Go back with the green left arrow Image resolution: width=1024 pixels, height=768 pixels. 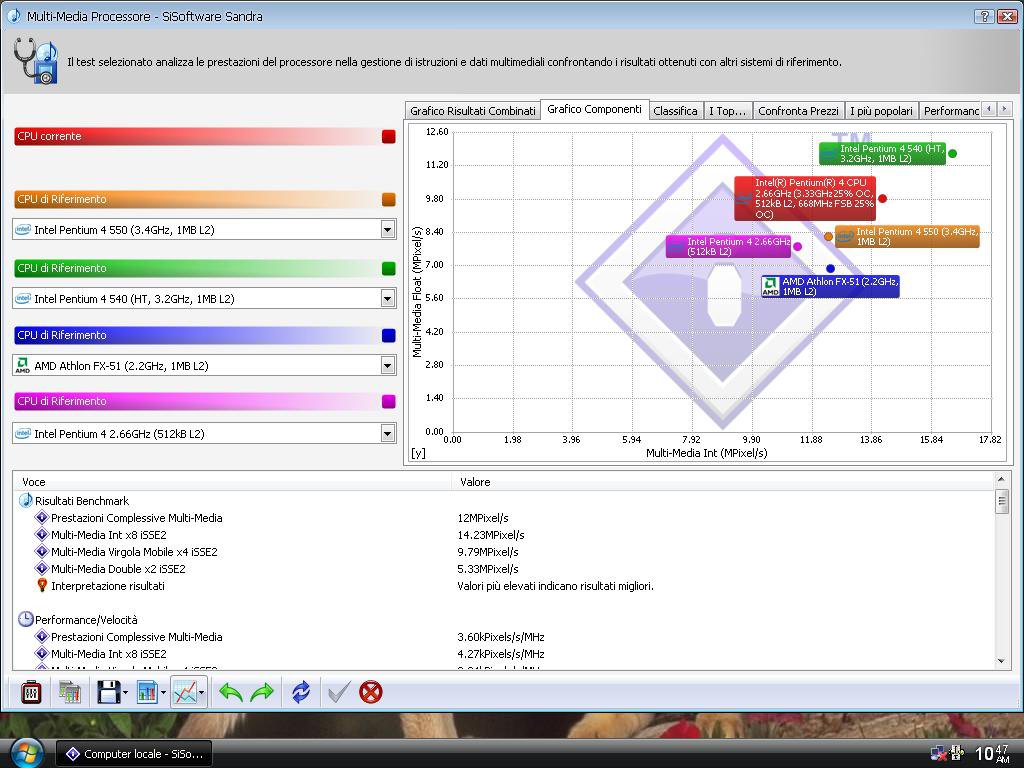(x=231, y=691)
